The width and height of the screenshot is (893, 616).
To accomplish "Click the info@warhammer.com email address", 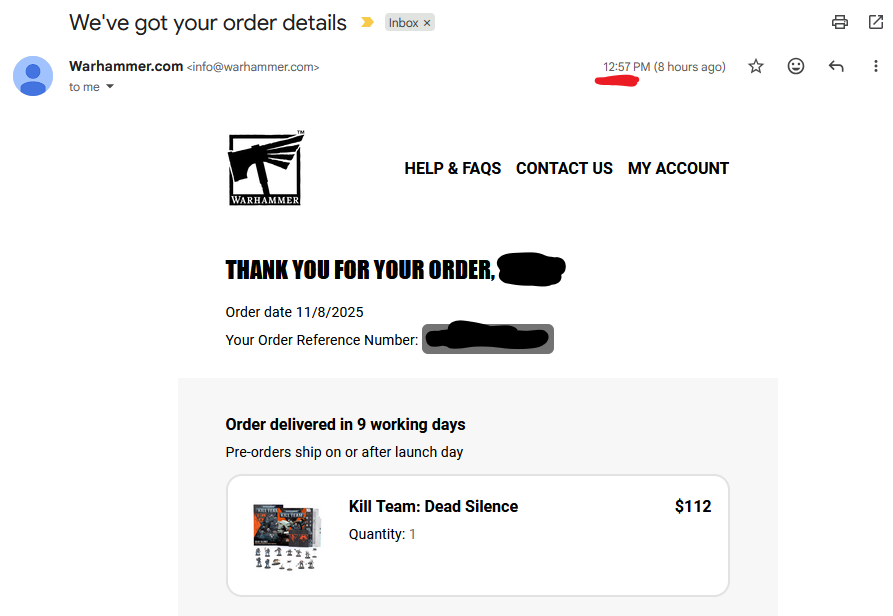I will (x=253, y=67).
